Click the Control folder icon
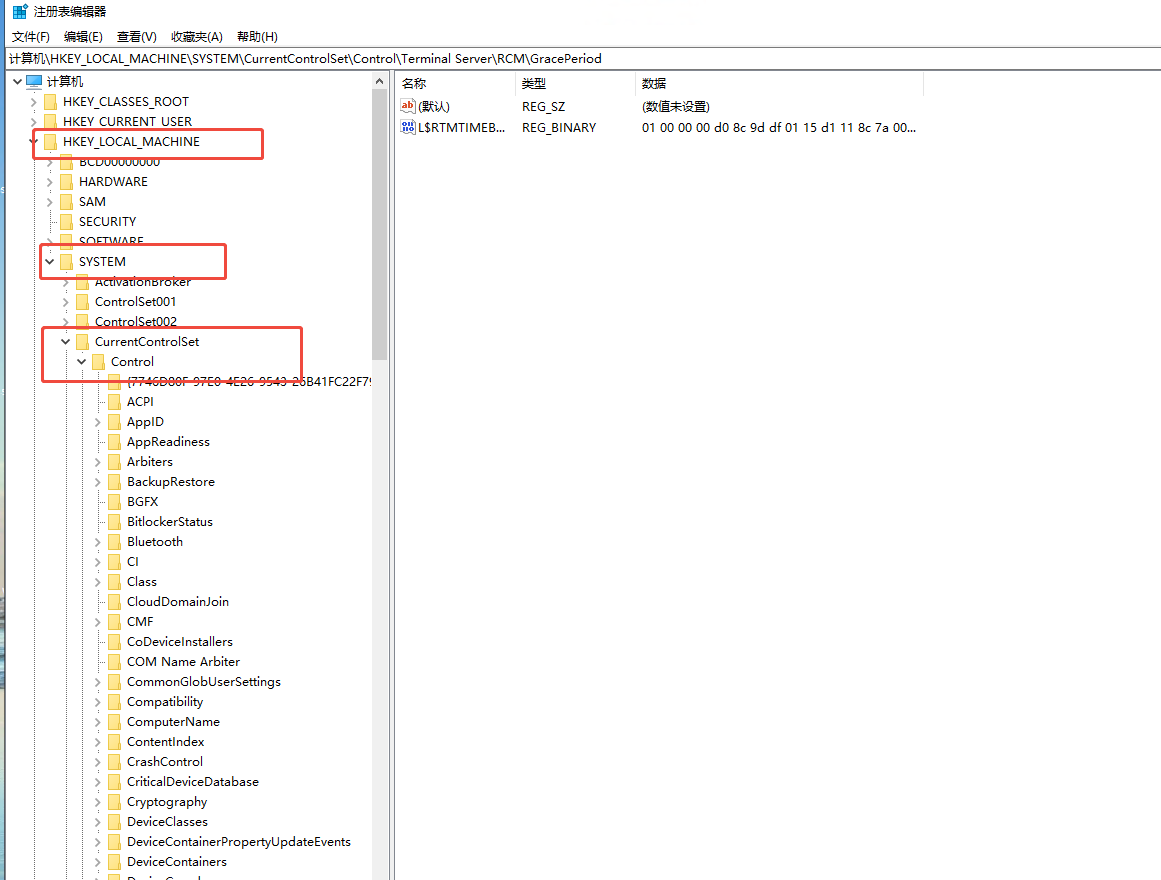Screen dimensions: 1161x880 (x=98, y=361)
